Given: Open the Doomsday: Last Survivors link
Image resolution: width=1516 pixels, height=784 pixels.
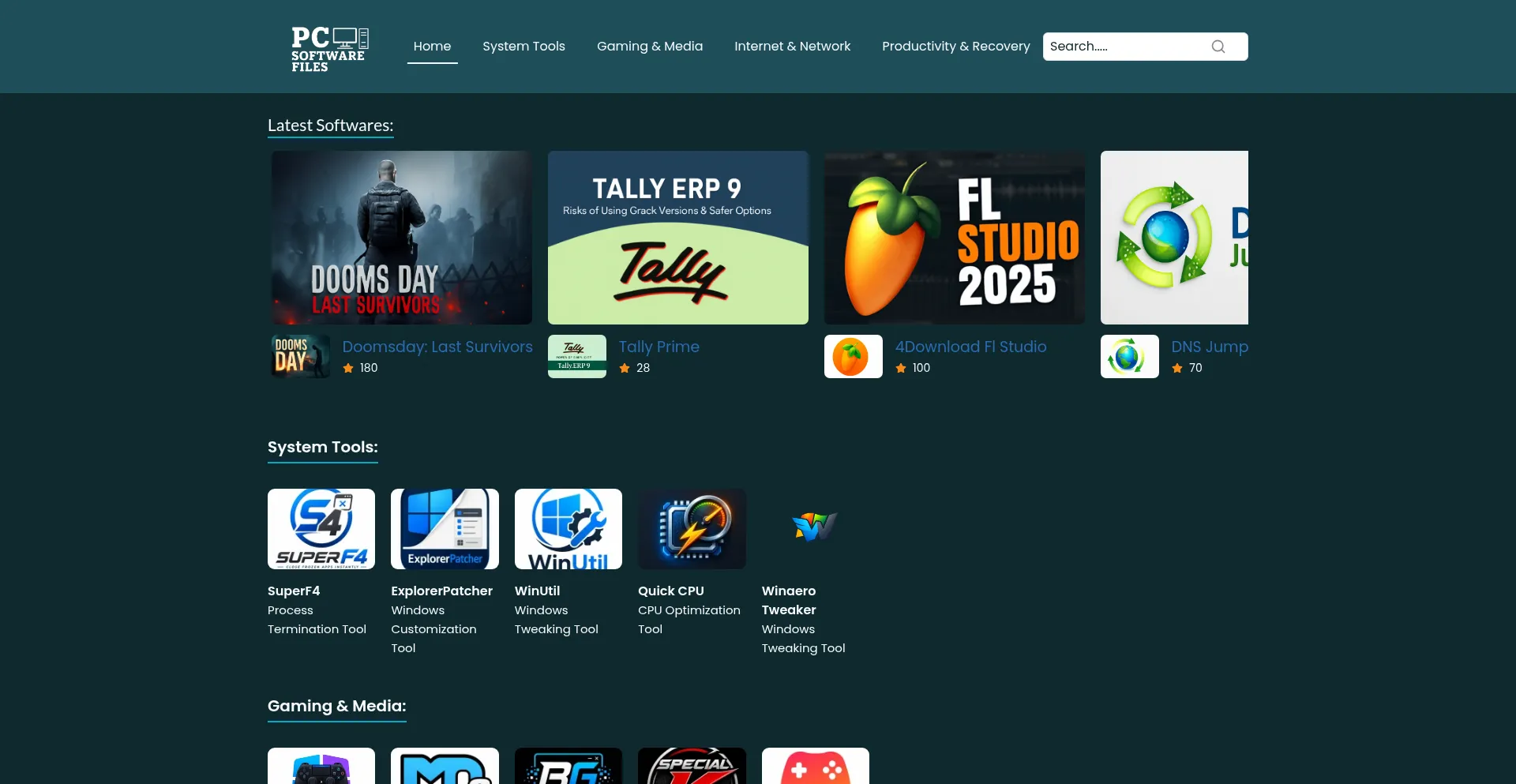Looking at the screenshot, I should (x=437, y=347).
